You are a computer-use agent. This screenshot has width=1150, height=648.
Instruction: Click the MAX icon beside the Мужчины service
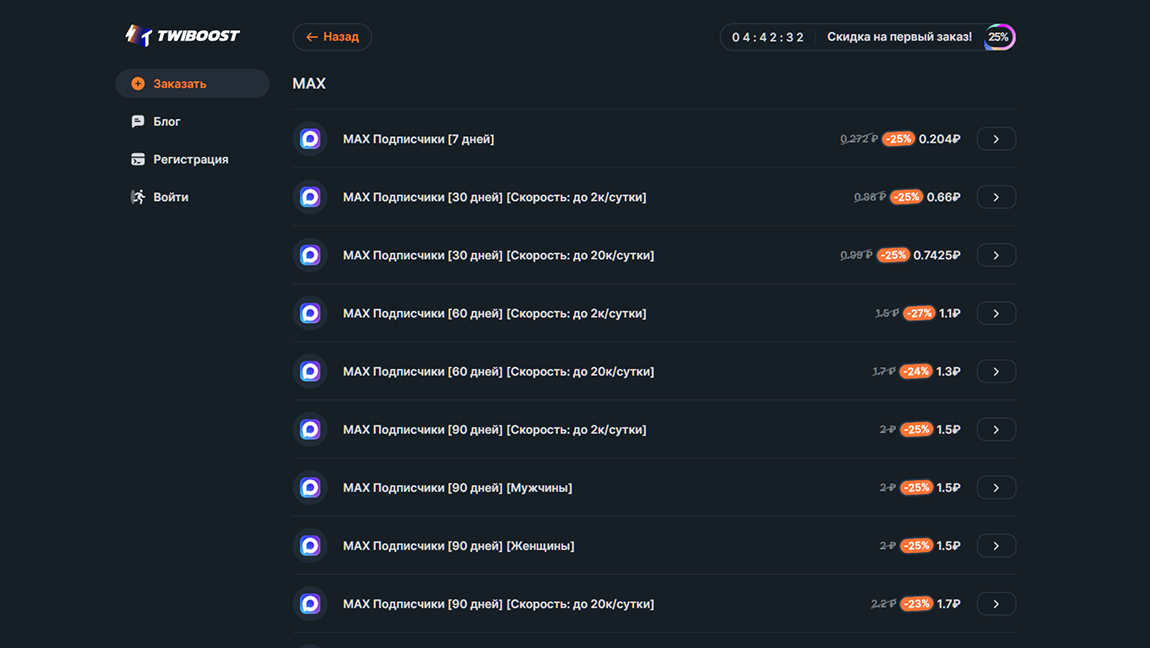tap(310, 487)
